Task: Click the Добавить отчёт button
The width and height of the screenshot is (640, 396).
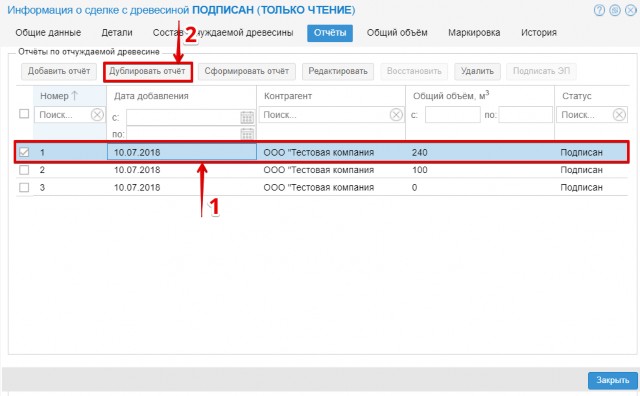Action: [59, 71]
